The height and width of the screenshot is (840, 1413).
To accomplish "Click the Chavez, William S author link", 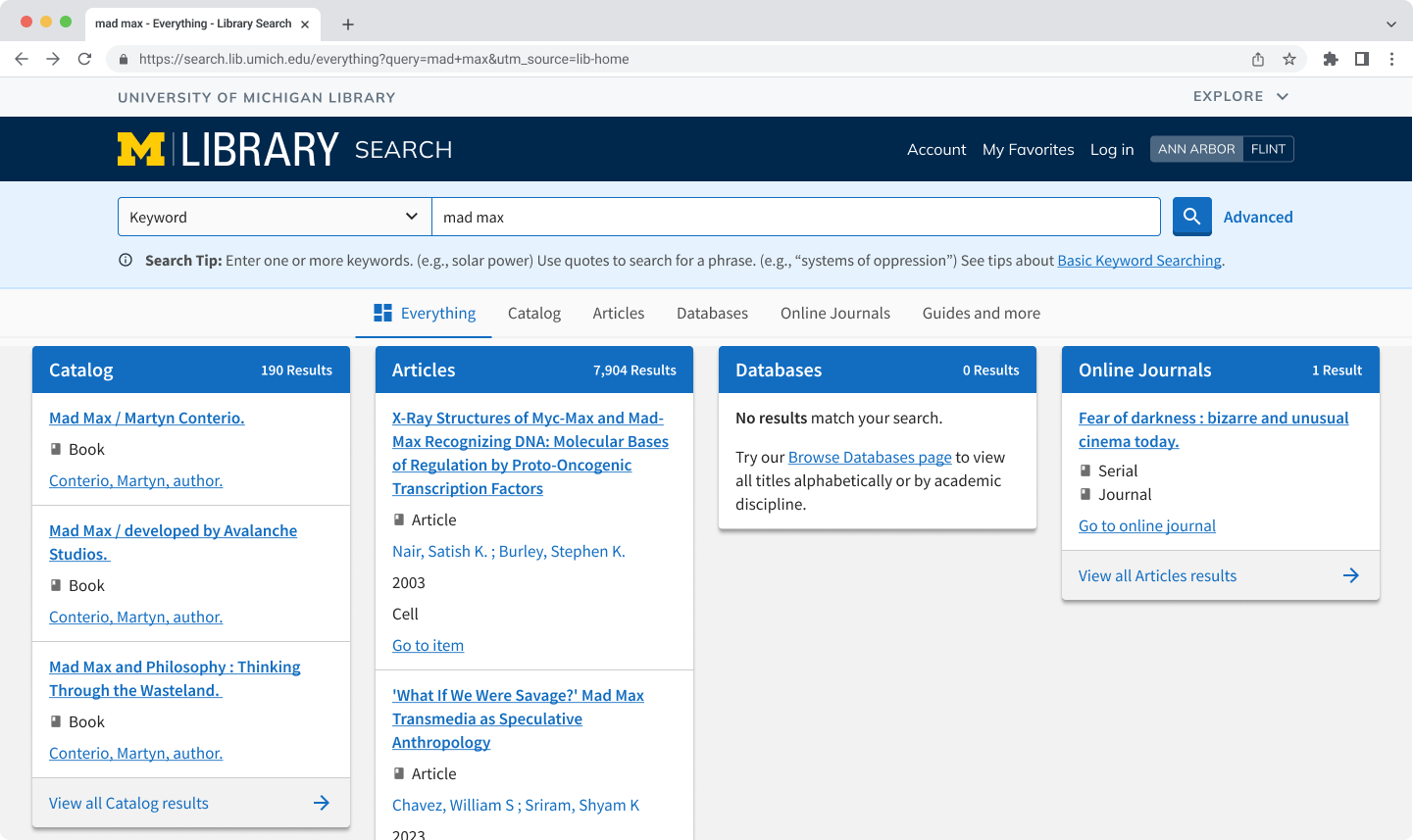I will click(453, 805).
